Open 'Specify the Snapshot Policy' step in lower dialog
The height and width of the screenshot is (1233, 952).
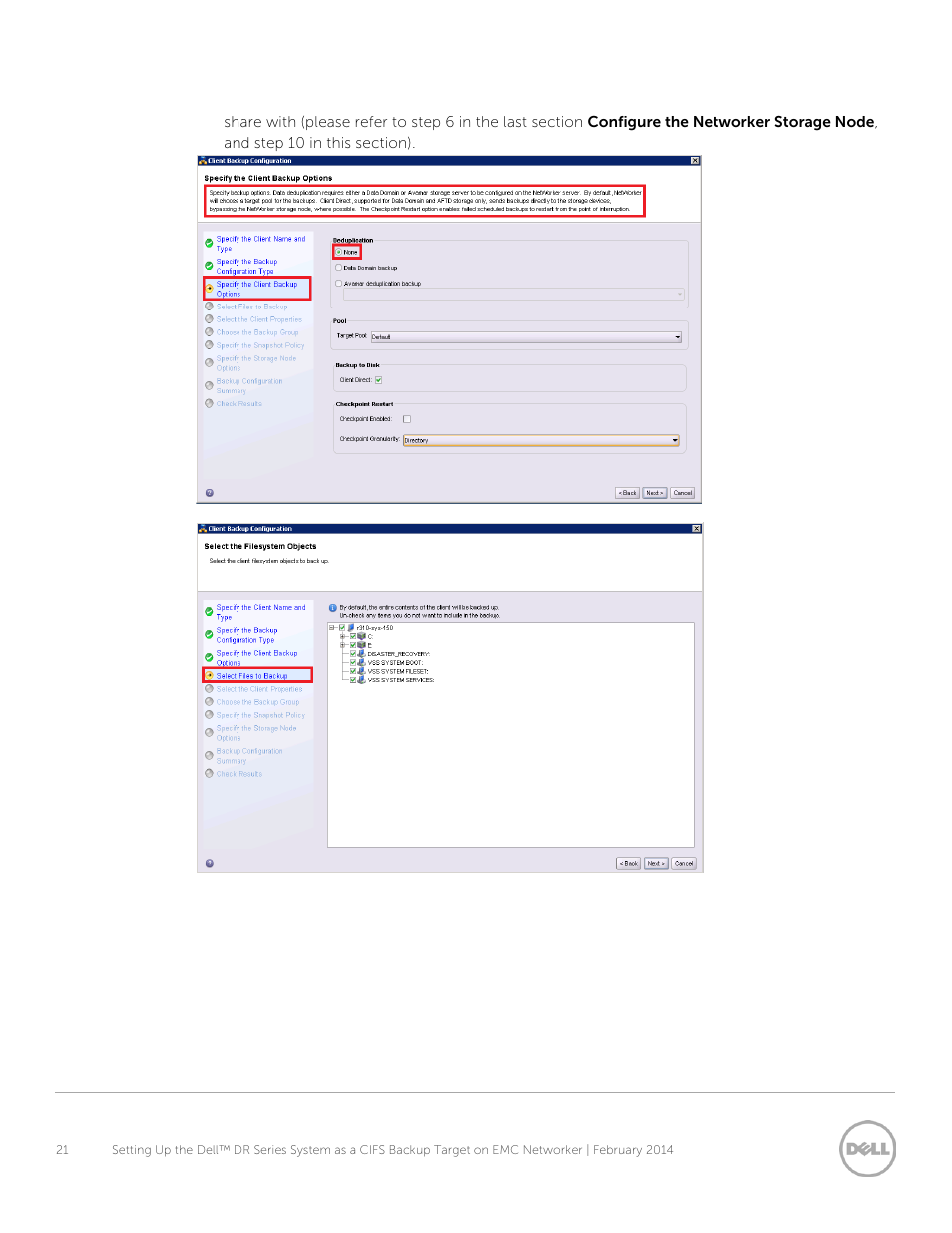(260, 715)
